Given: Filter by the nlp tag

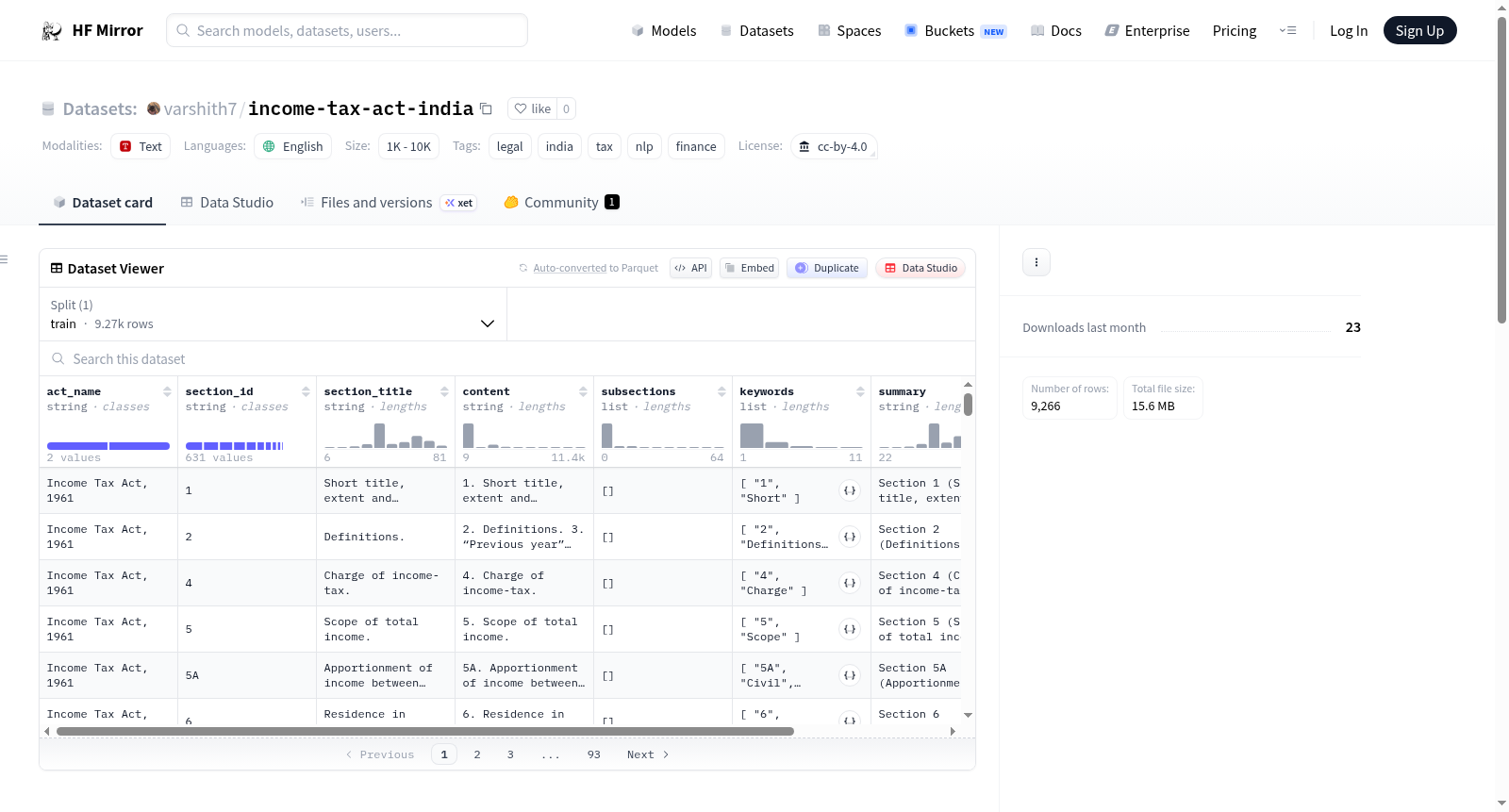Looking at the screenshot, I should click(644, 146).
